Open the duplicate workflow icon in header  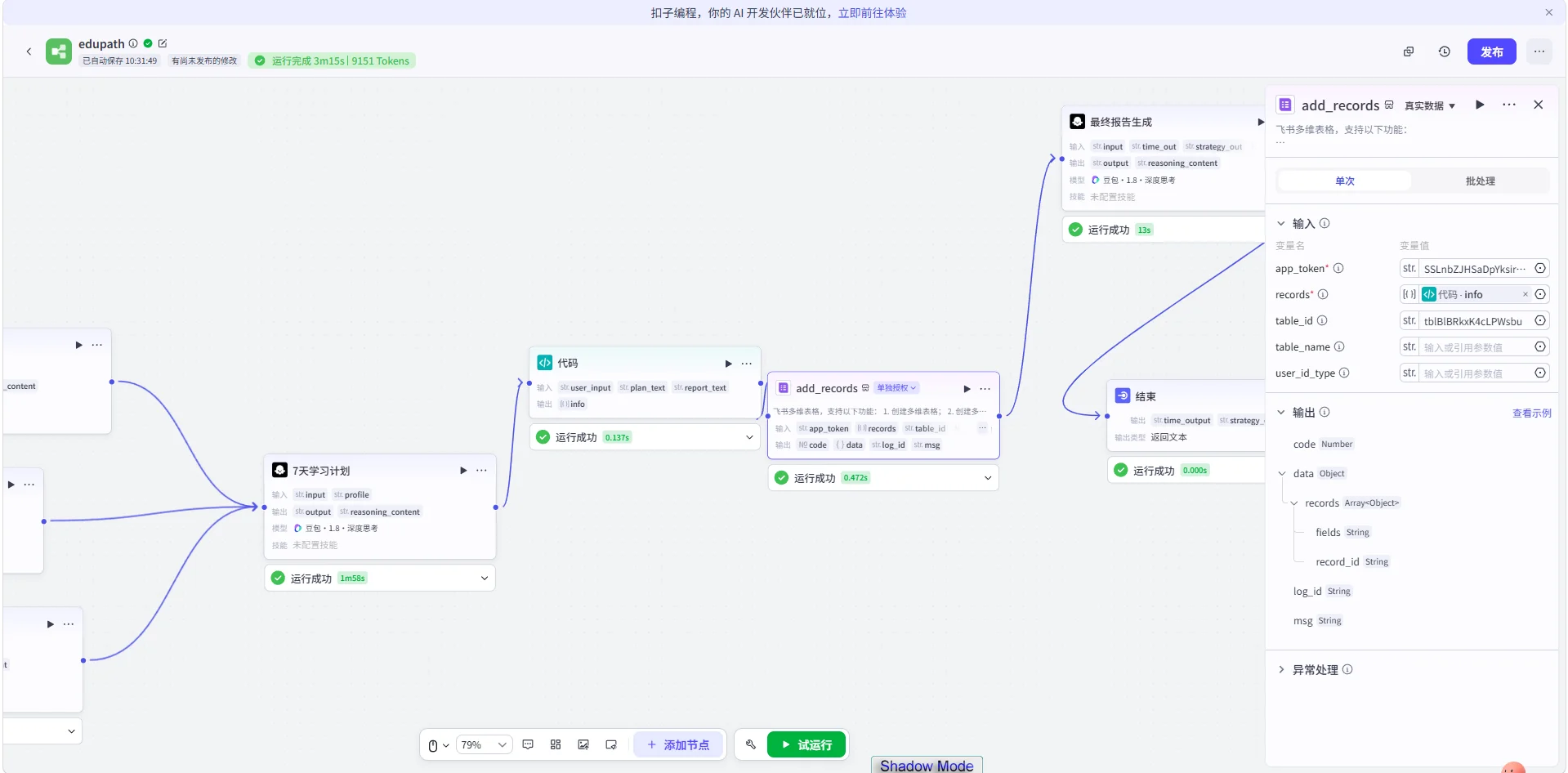[1409, 51]
